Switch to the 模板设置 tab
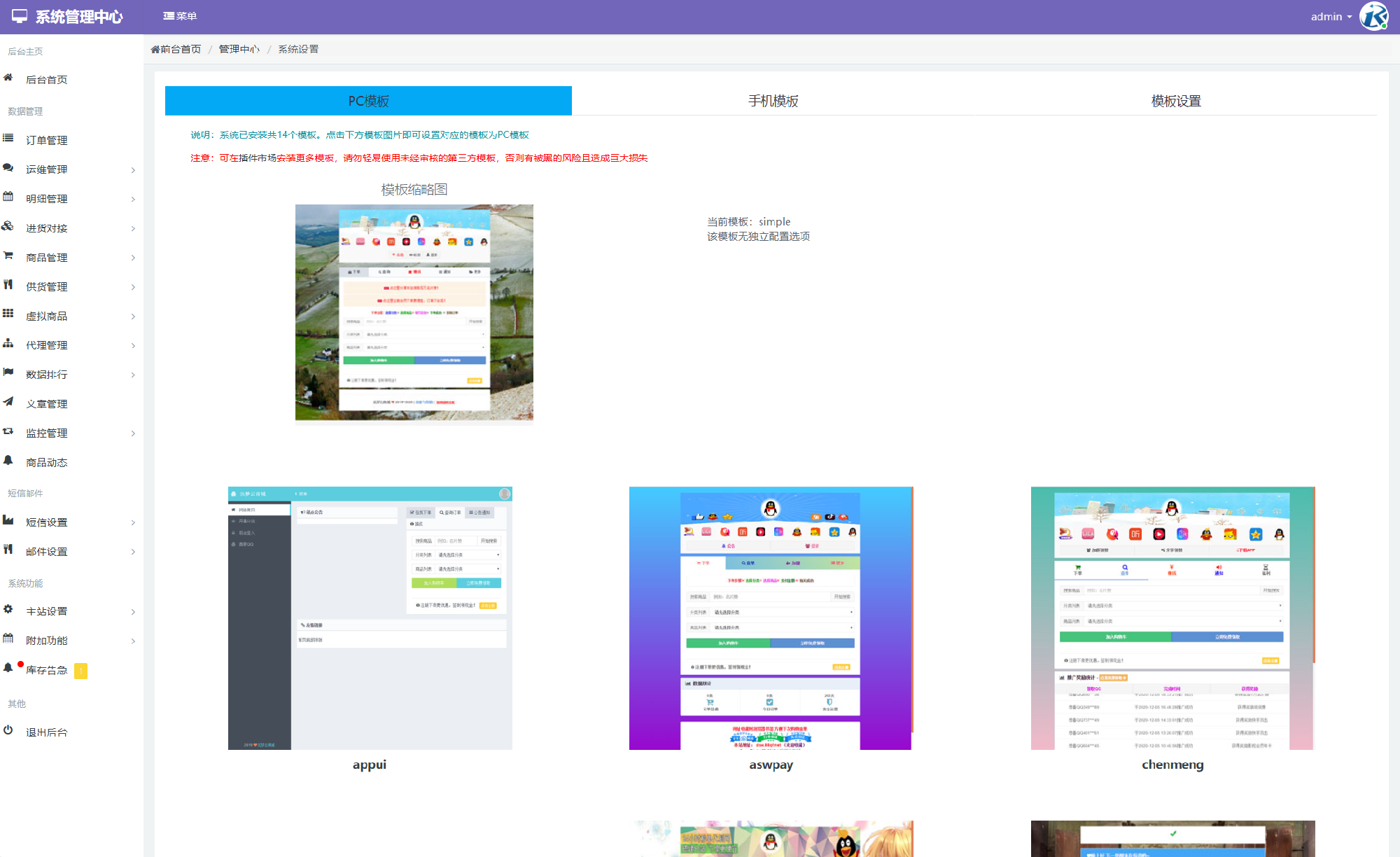The image size is (1400, 857). 1176,101
